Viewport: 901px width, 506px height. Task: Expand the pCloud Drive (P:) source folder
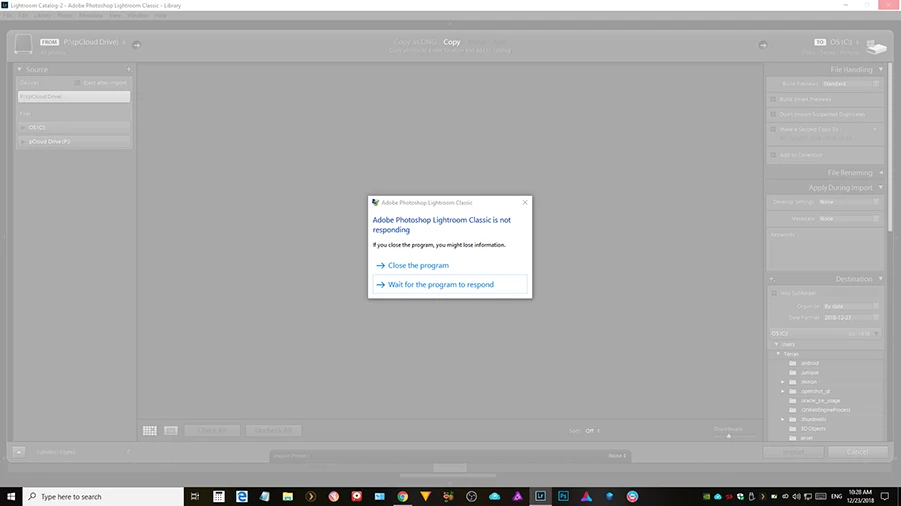click(23, 141)
